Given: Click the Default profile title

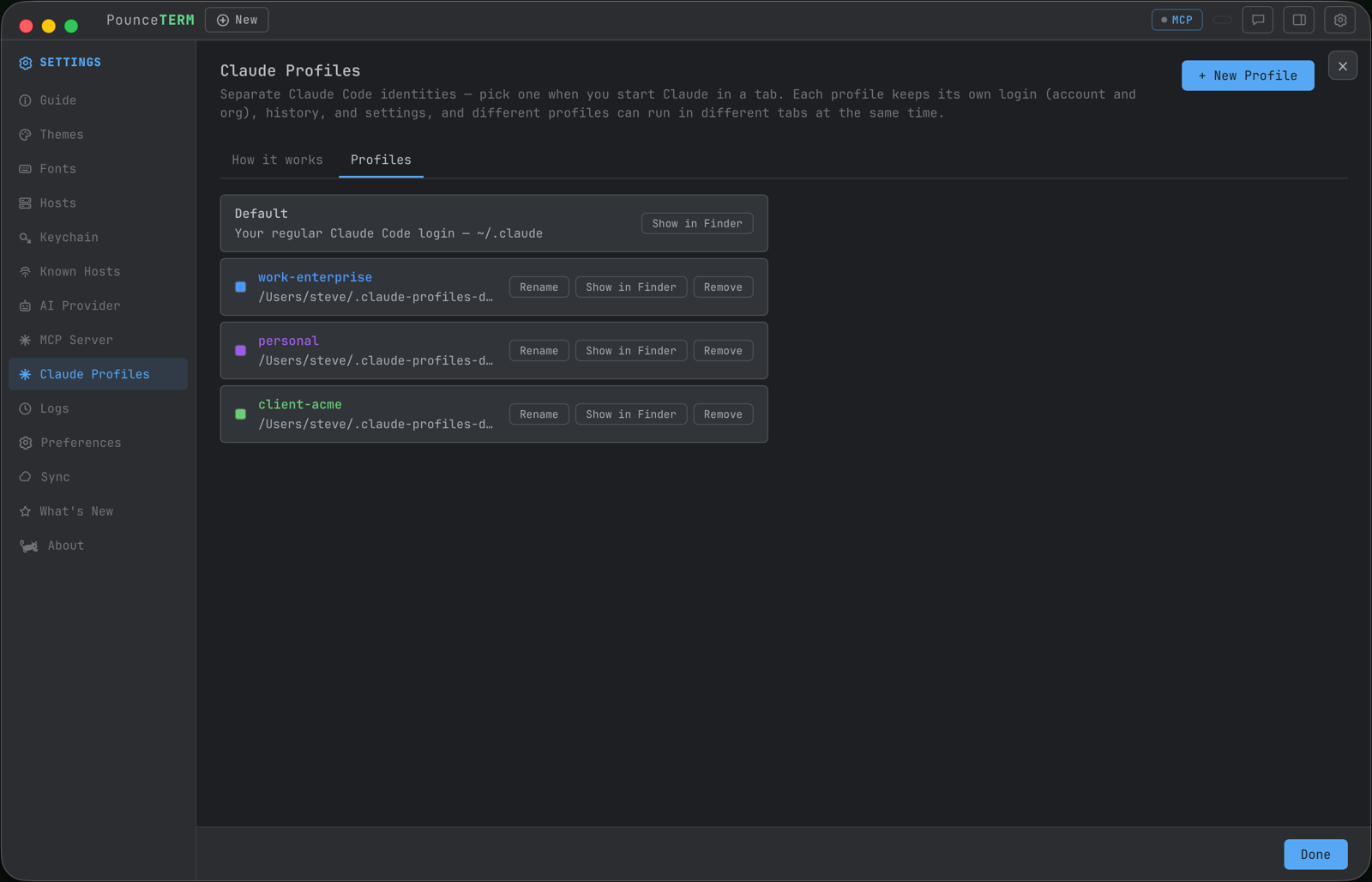Looking at the screenshot, I should coord(262,214).
